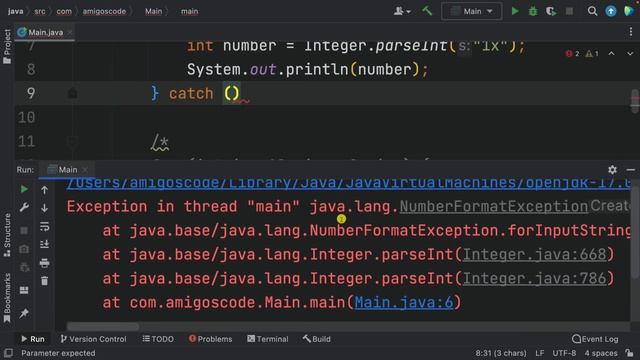Click line number 8 in the gutter
This screenshot has width=640, height=360.
(31, 69)
